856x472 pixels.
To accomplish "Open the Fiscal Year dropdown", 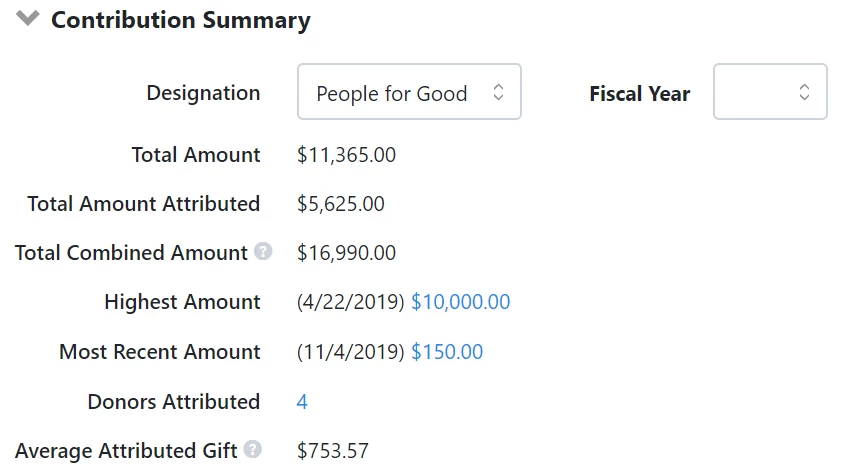I will pyautogui.click(x=770, y=92).
